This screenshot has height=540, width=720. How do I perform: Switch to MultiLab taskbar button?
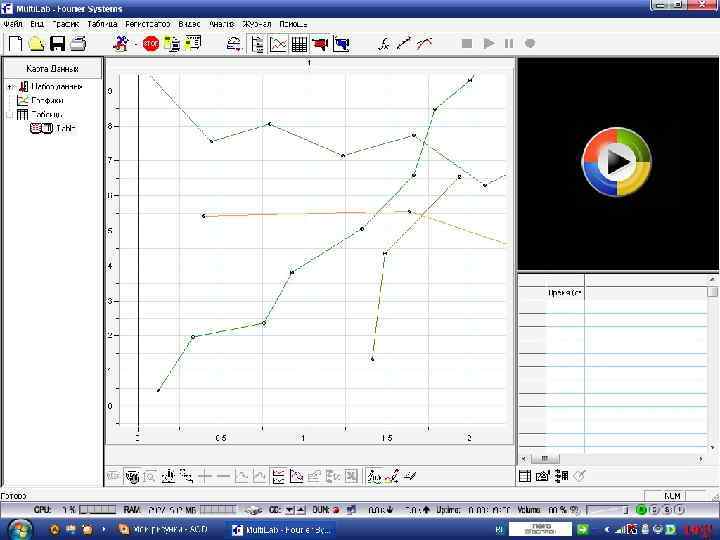point(282,530)
